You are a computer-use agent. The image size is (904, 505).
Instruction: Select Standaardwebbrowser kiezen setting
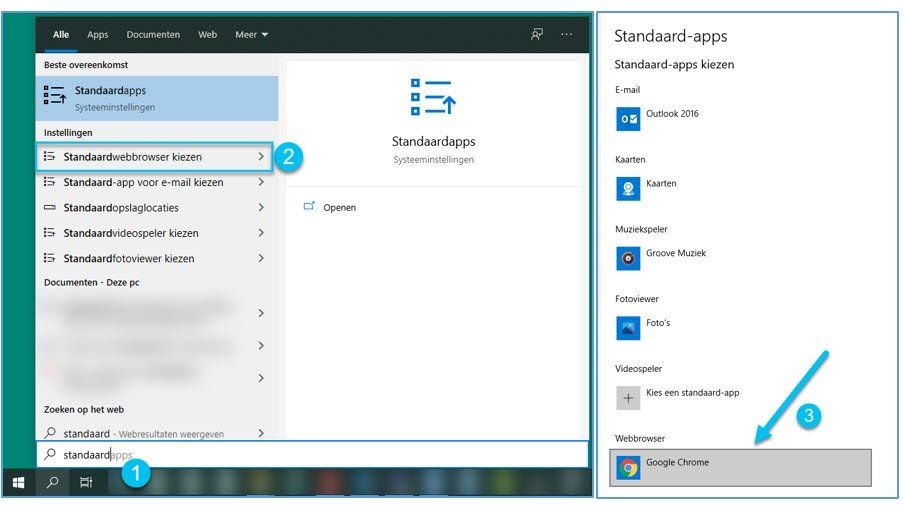[154, 157]
